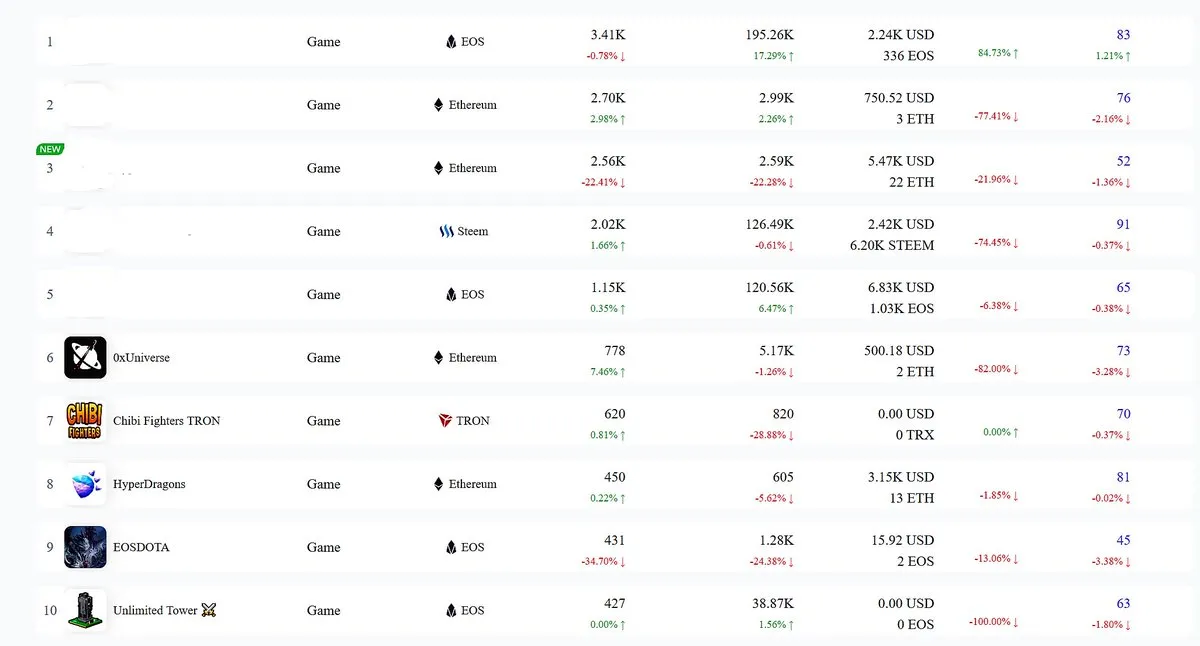Click the HyperDragons dragon icon
This screenshot has width=1200, height=646.
[x=85, y=484]
